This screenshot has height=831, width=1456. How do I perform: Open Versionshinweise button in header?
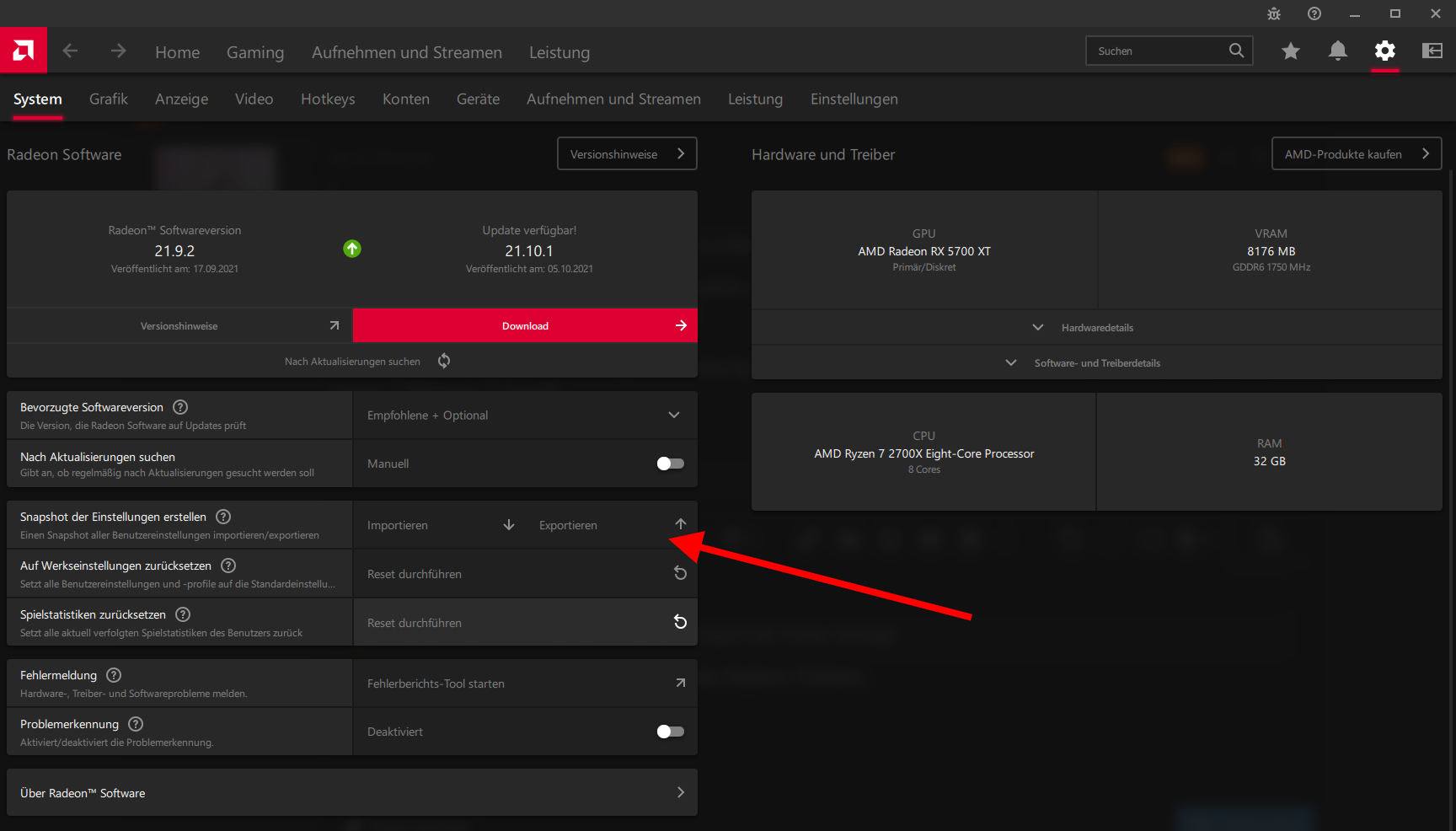tap(627, 153)
